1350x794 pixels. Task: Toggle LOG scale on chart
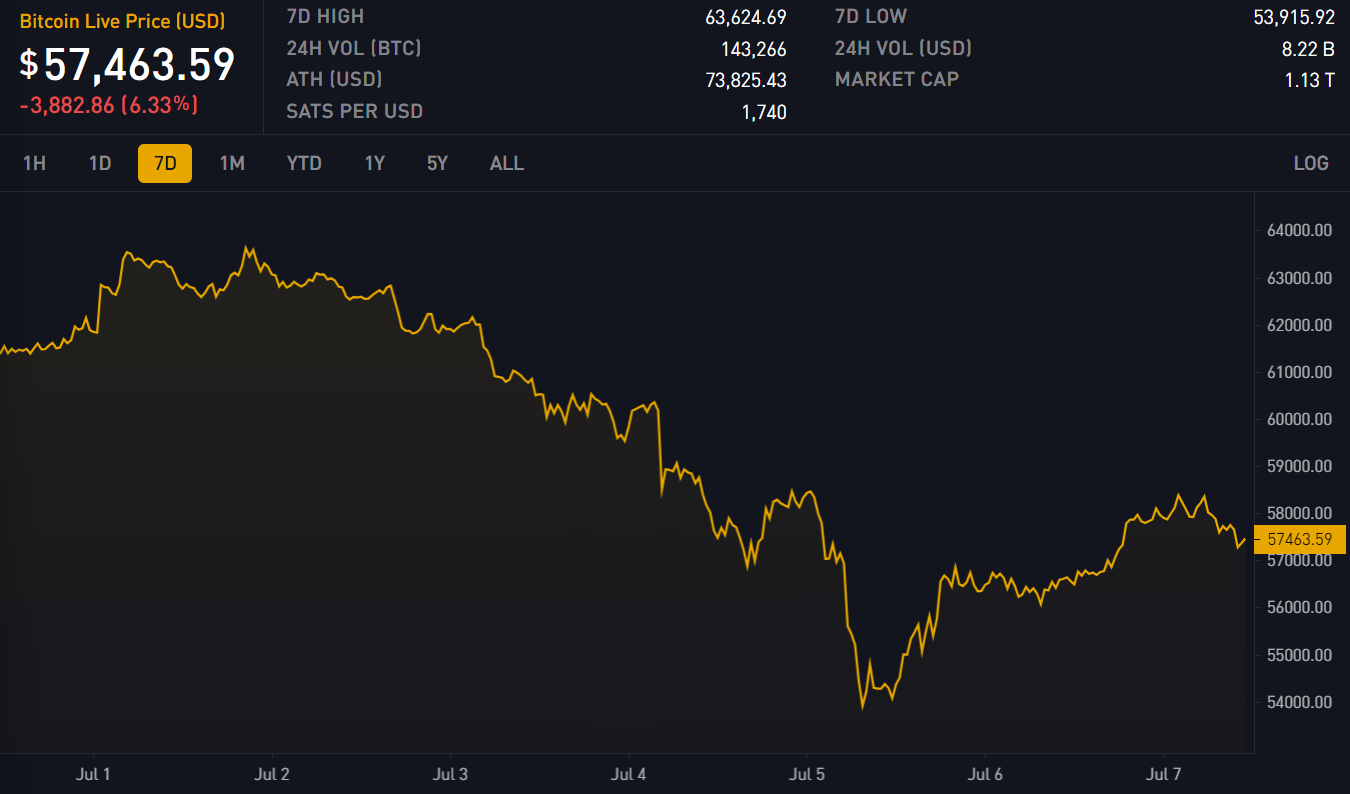[x=1311, y=163]
